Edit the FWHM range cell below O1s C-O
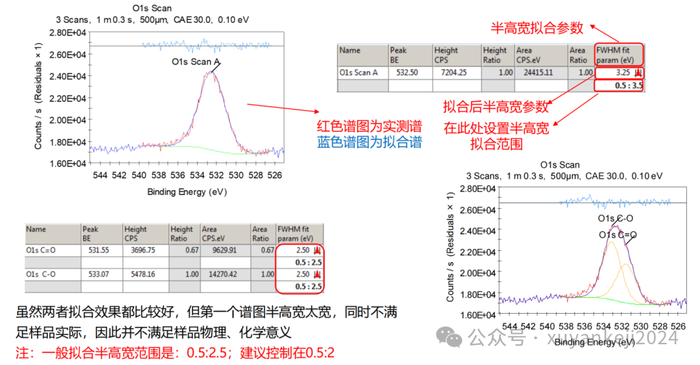 pos(300,286)
